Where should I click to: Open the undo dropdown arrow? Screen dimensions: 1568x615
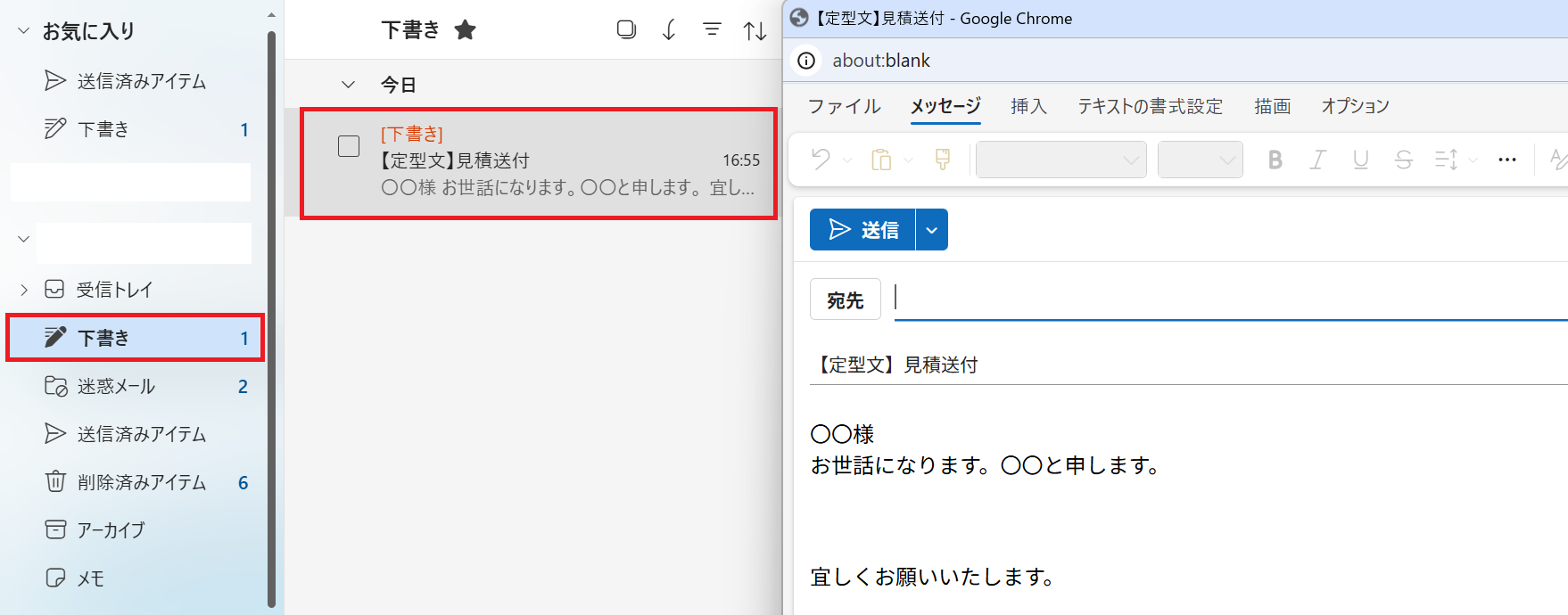point(847,160)
